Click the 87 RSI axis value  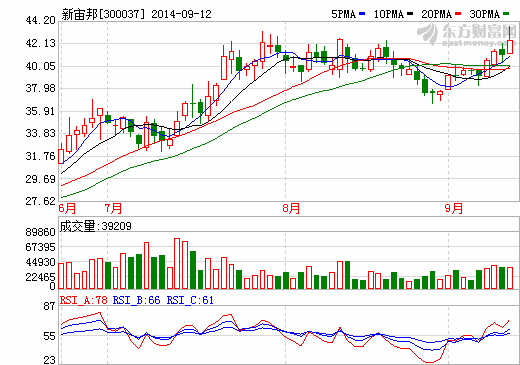[x=49, y=306]
